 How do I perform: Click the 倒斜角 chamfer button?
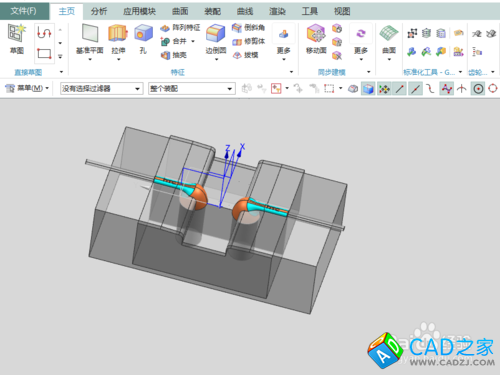248,28
